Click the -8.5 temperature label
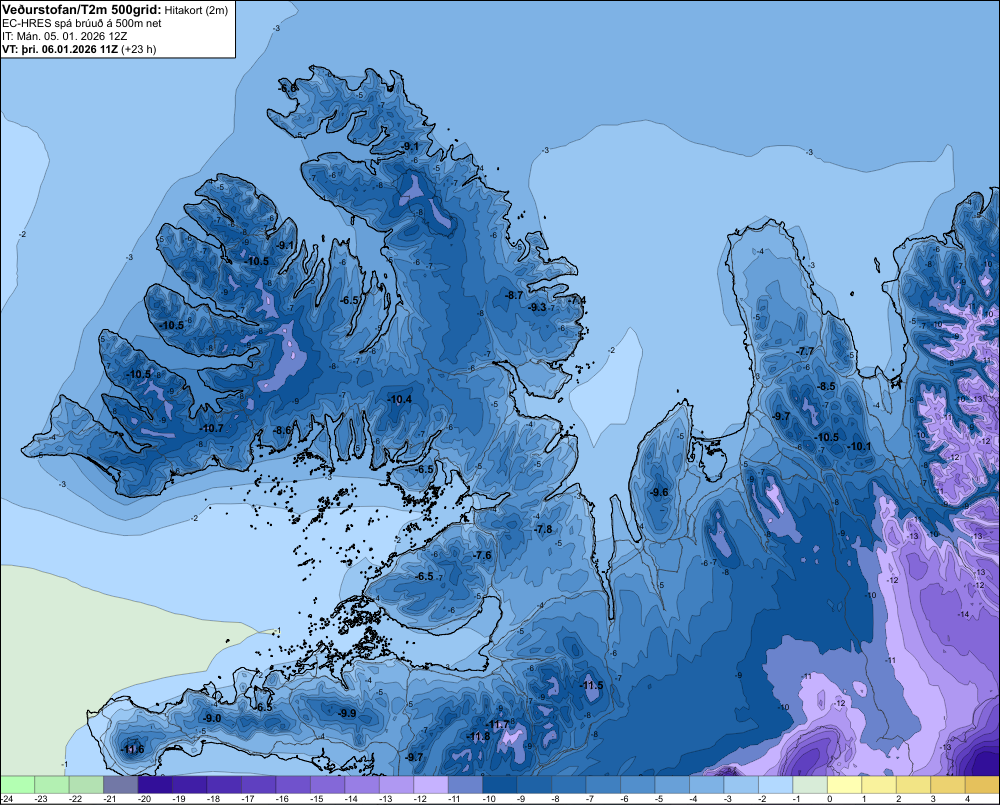 click(x=826, y=387)
